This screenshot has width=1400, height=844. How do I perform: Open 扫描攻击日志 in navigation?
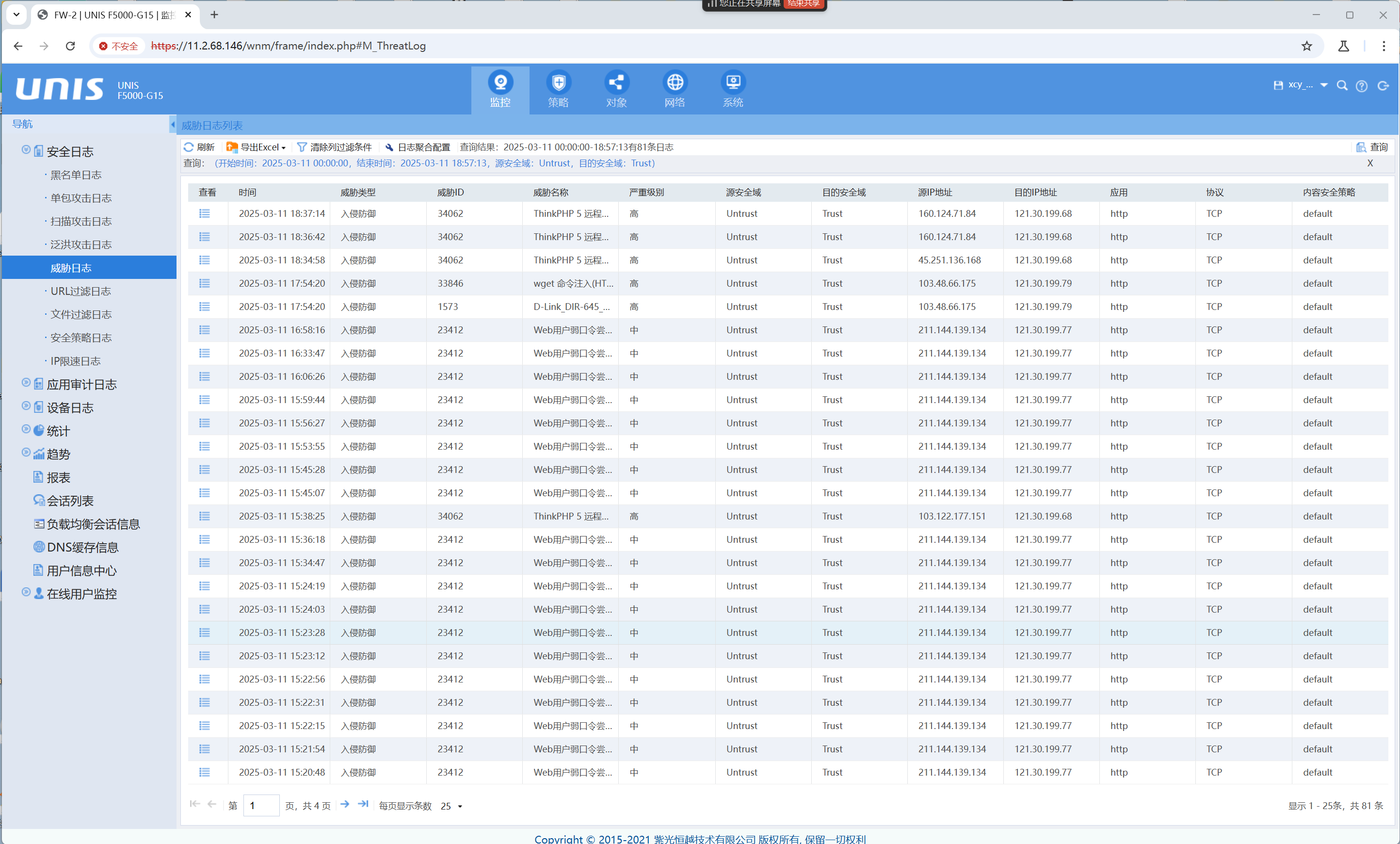pos(80,221)
